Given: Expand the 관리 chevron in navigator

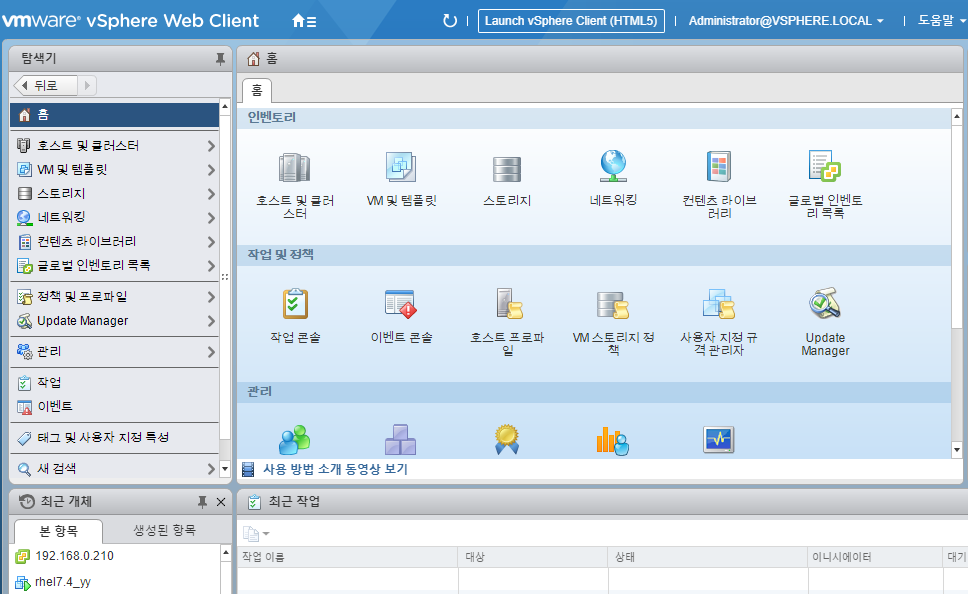Looking at the screenshot, I should pos(211,352).
